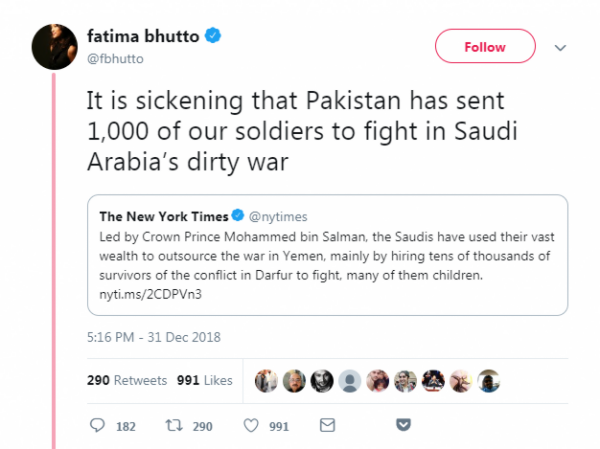View the 991 Likes list
The image size is (600, 449).
click(x=204, y=381)
